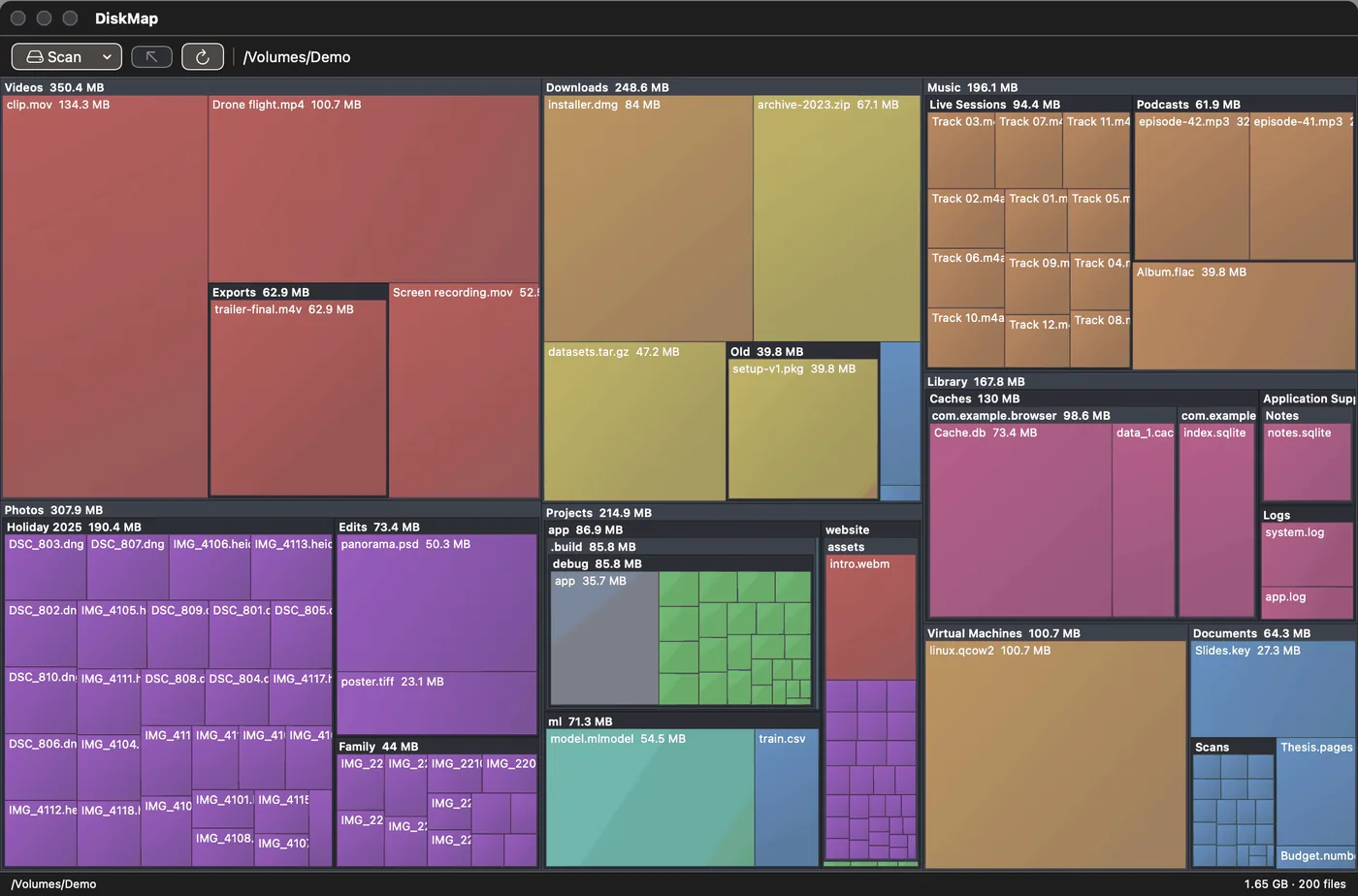Select the Thesis.pages block
The height and width of the screenshot is (896, 1358).
click(1315, 793)
